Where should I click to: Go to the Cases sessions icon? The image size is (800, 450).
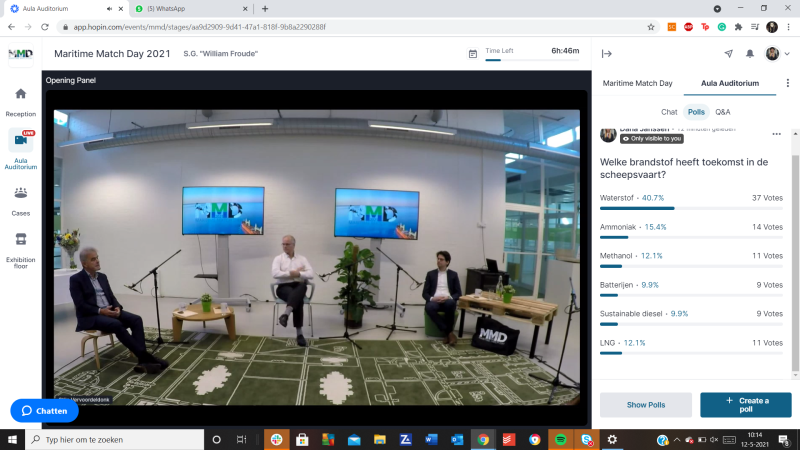click(x=20, y=193)
